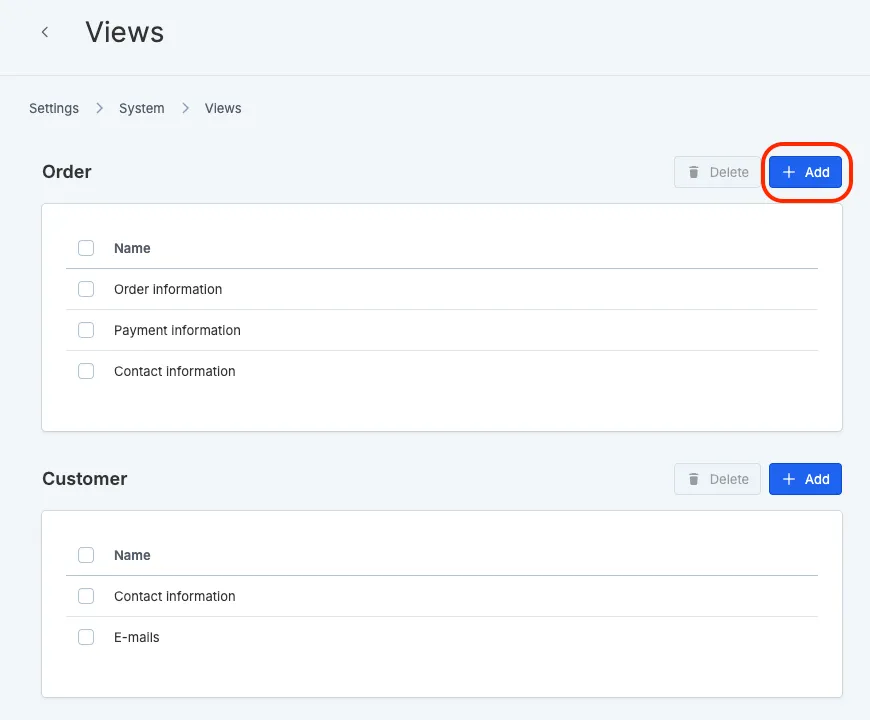
Task: Open the Payment information view
Action: coord(177,330)
